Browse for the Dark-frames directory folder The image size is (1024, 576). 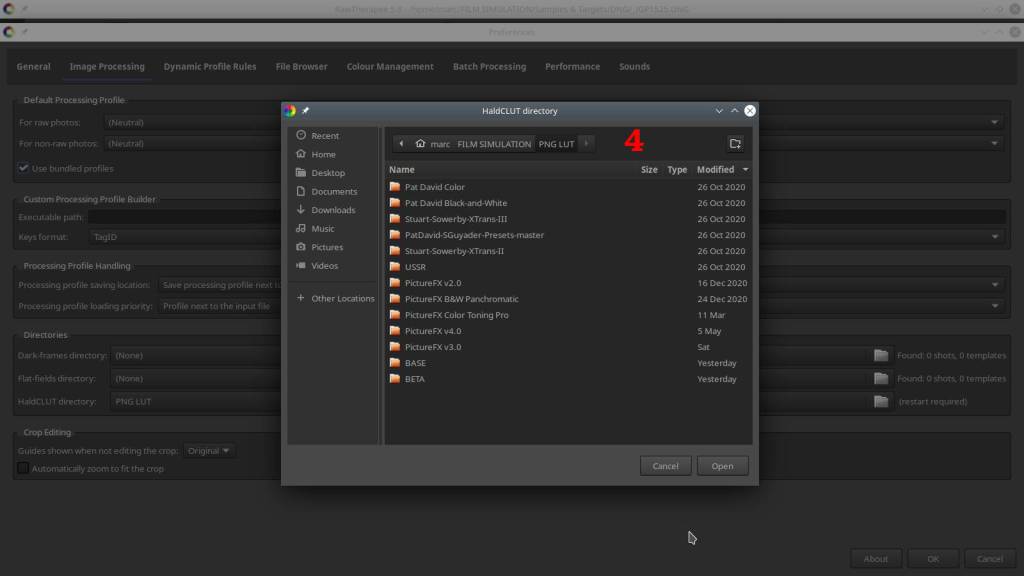coord(881,355)
